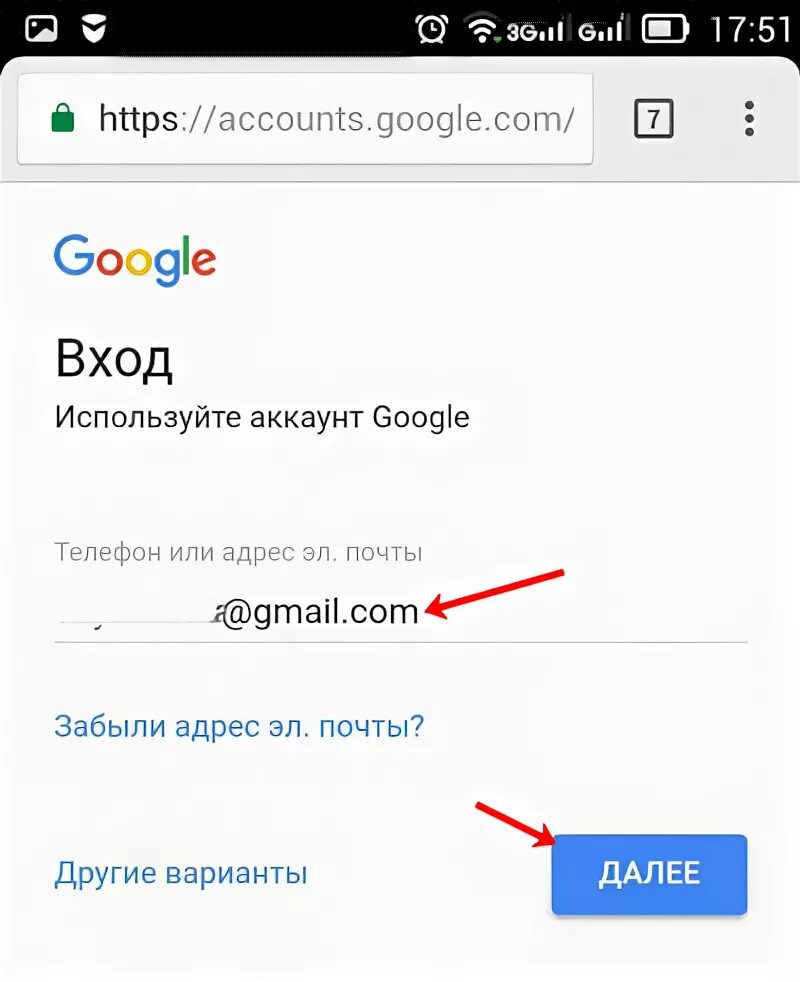This screenshot has height=982, width=800.
Task: Click the Google logo
Action: pos(135,259)
